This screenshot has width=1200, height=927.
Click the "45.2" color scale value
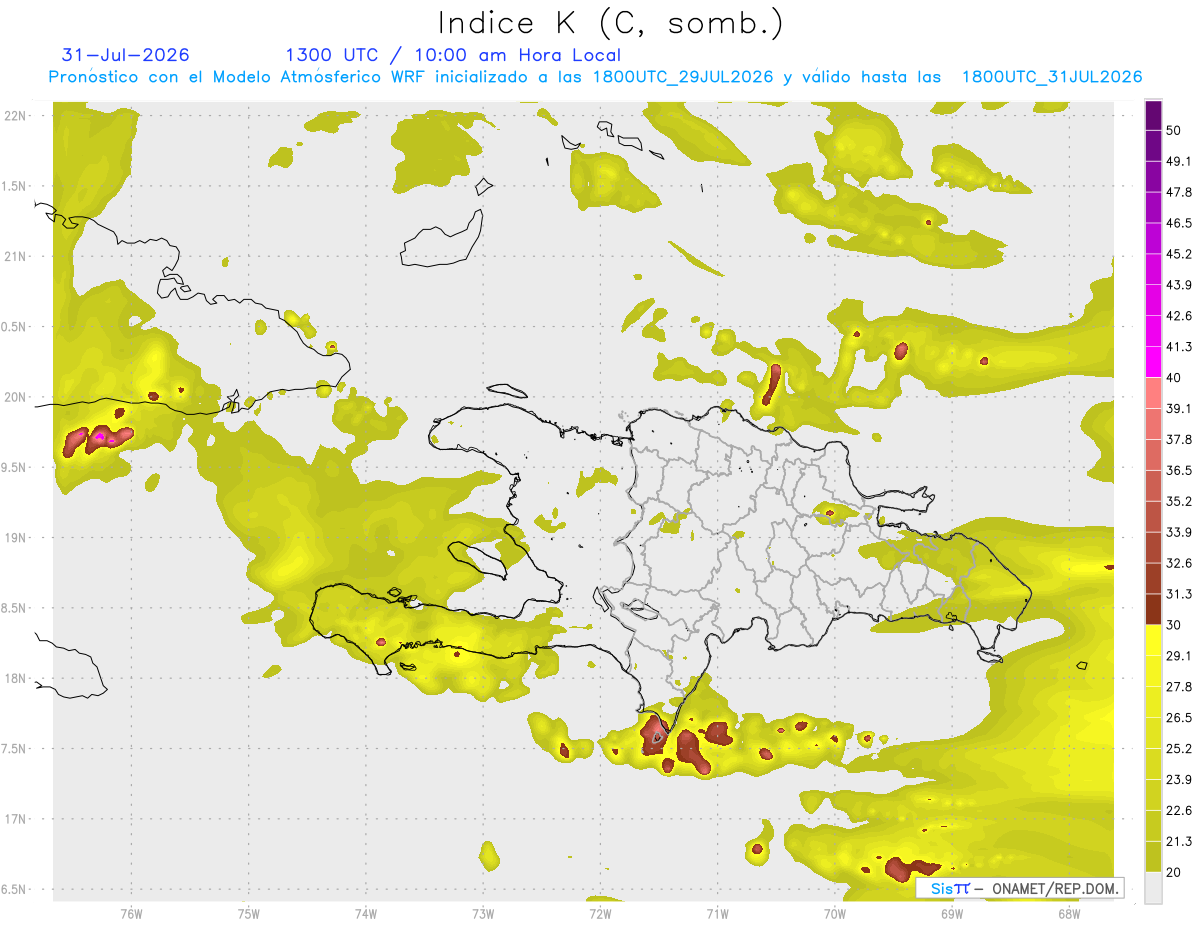click(x=1179, y=254)
